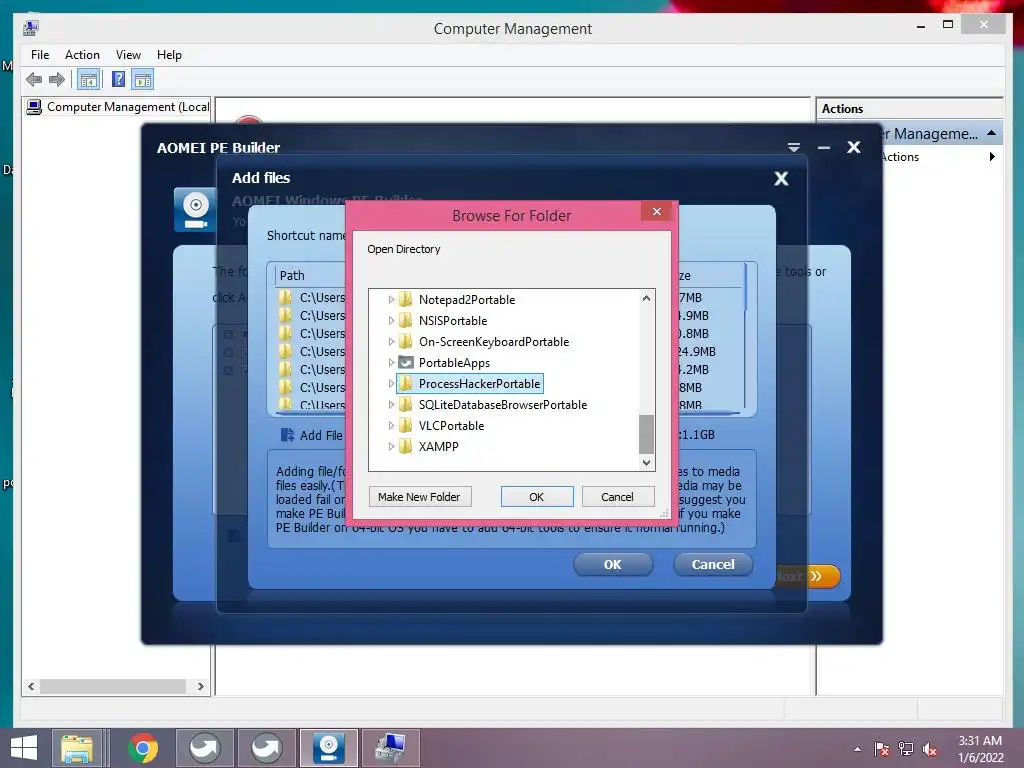Select Computer Management (Local) tree node
Image resolution: width=1024 pixels, height=768 pixels.
click(118, 107)
